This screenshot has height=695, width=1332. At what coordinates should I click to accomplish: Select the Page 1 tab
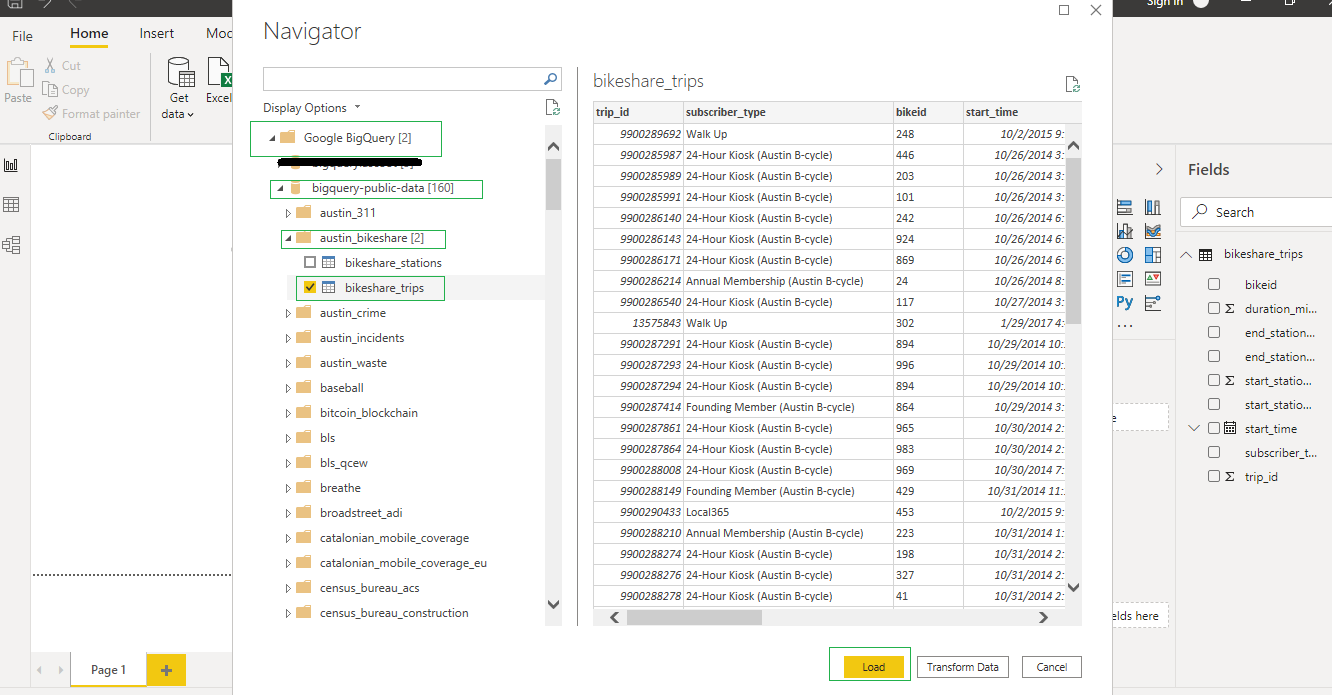(108, 670)
